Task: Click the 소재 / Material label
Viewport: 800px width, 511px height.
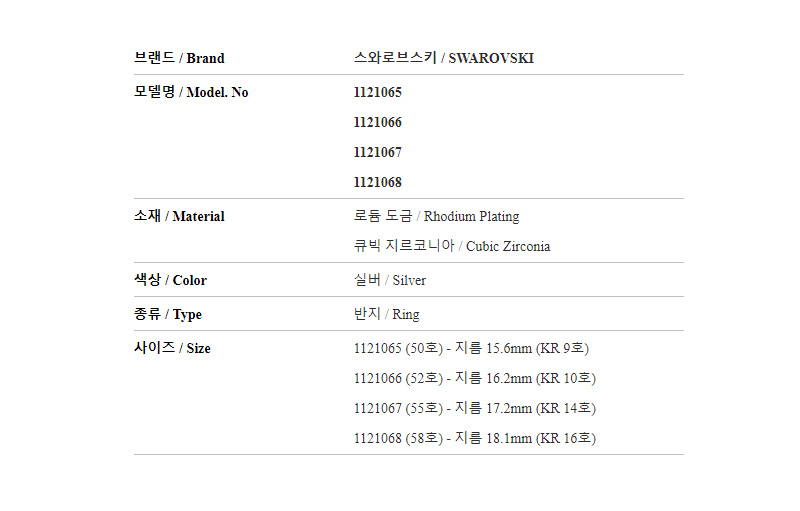Action: click(179, 216)
